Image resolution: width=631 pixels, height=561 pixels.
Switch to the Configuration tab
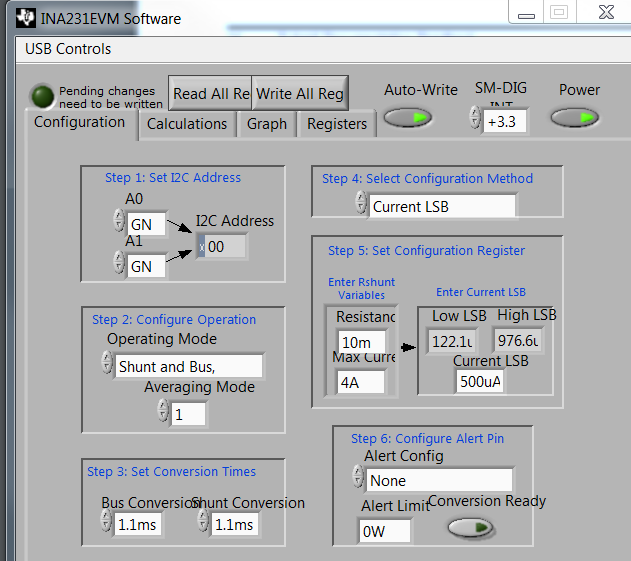(x=80, y=122)
